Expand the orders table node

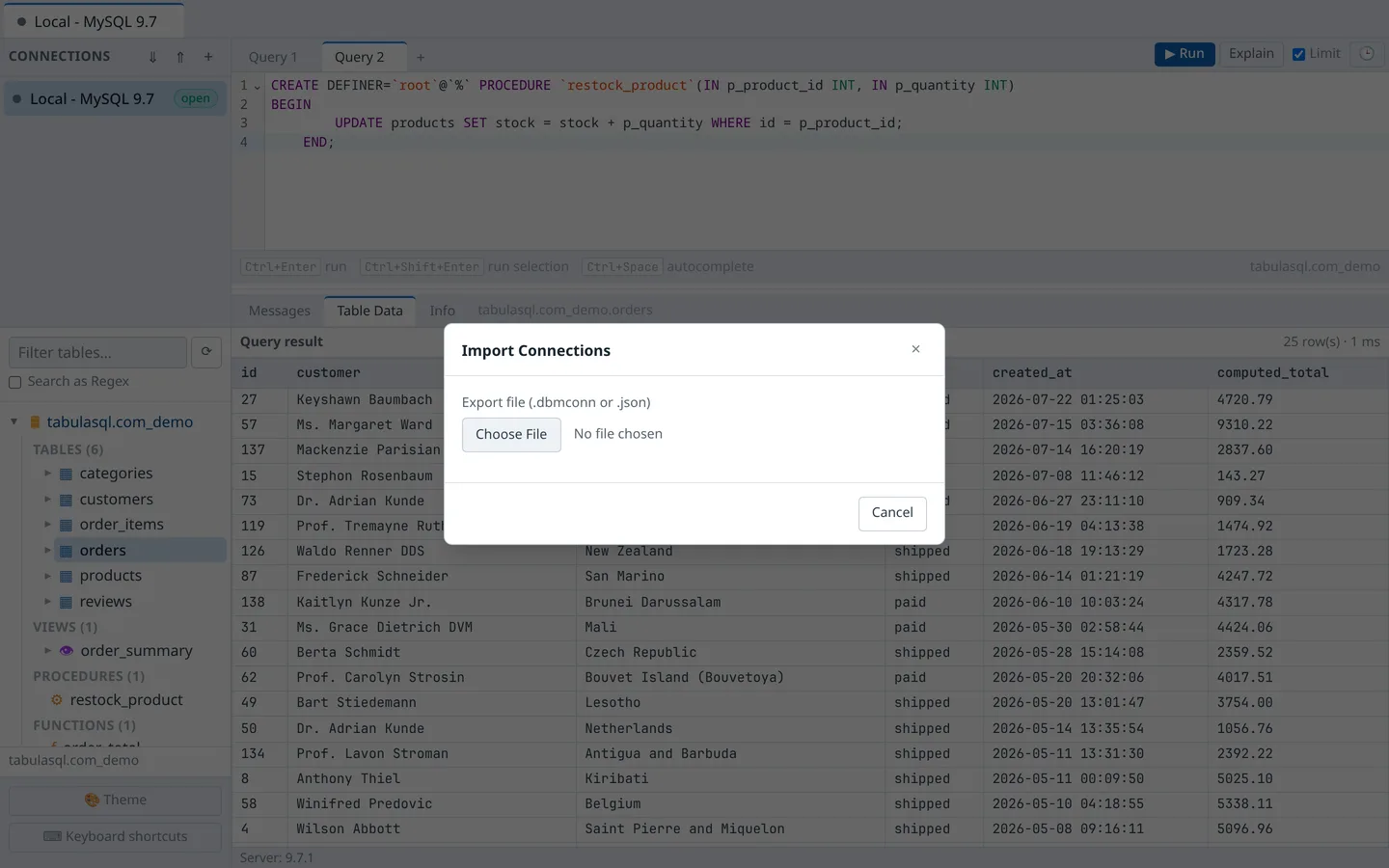pyautogui.click(x=48, y=551)
